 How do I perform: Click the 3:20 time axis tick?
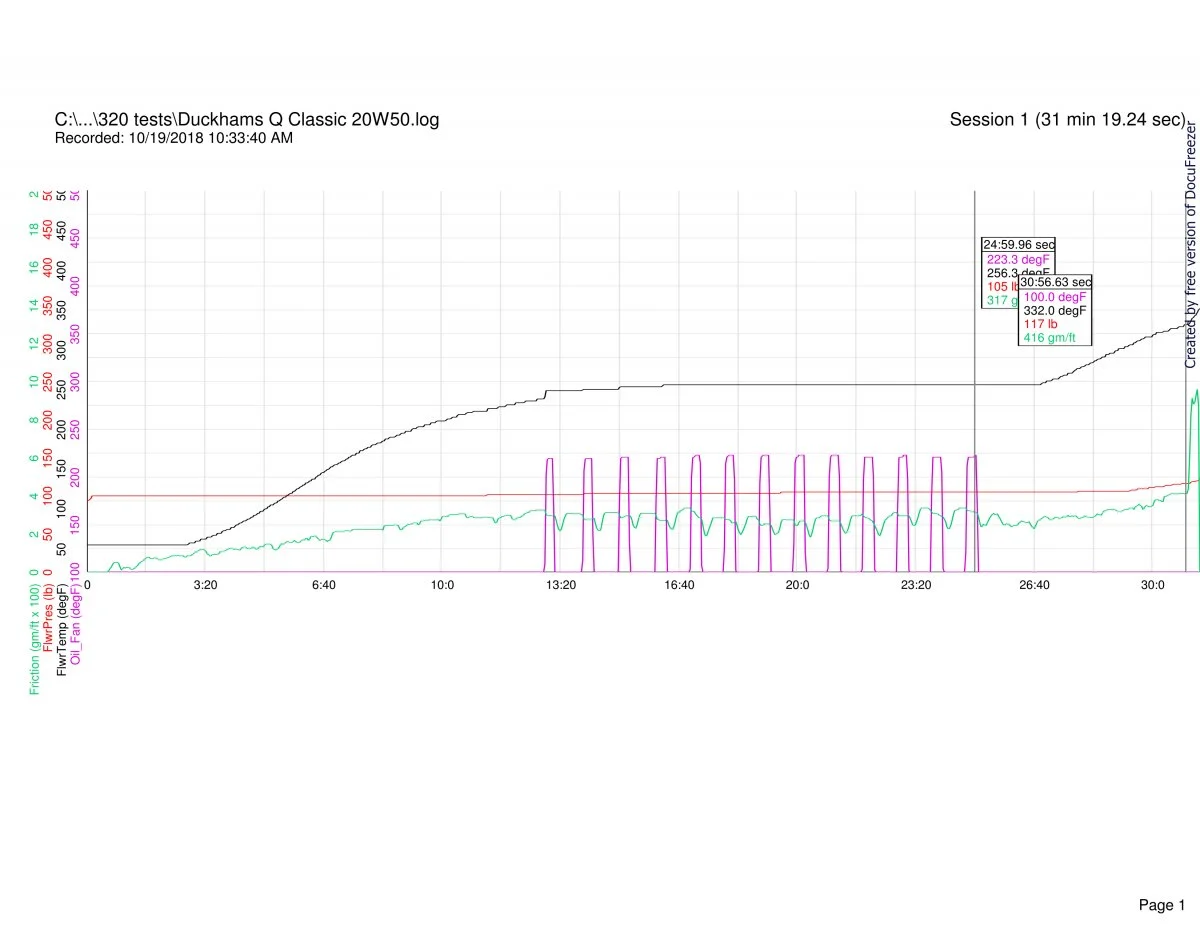205,584
